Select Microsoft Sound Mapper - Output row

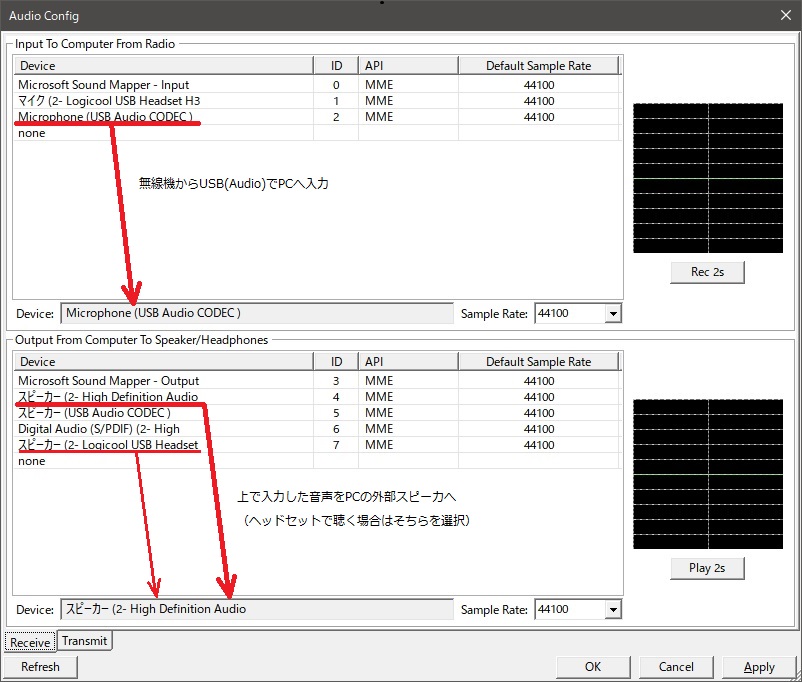(108, 381)
